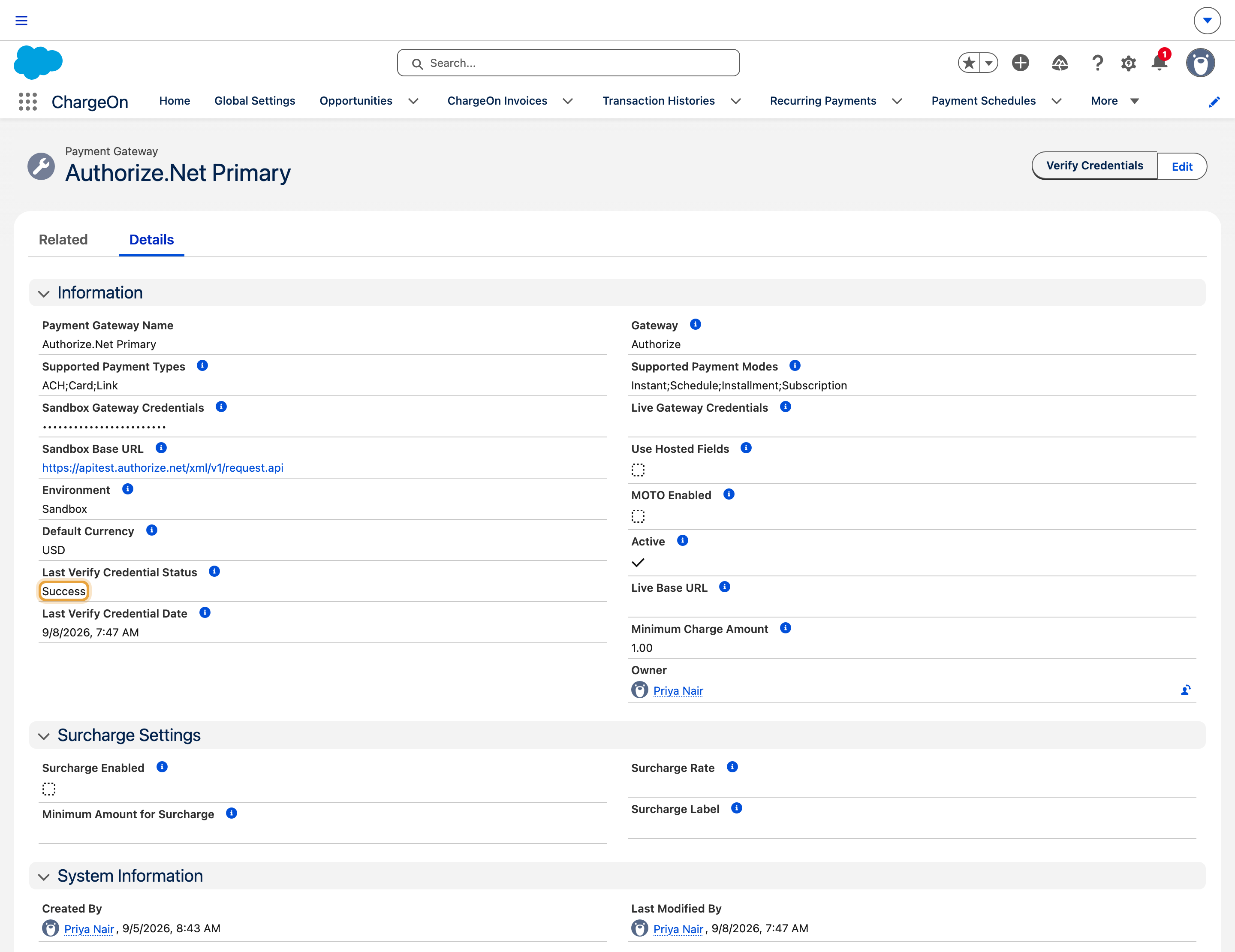1235x952 pixels.
Task: Open the Trailhead guidance icon
Action: (x=1060, y=63)
